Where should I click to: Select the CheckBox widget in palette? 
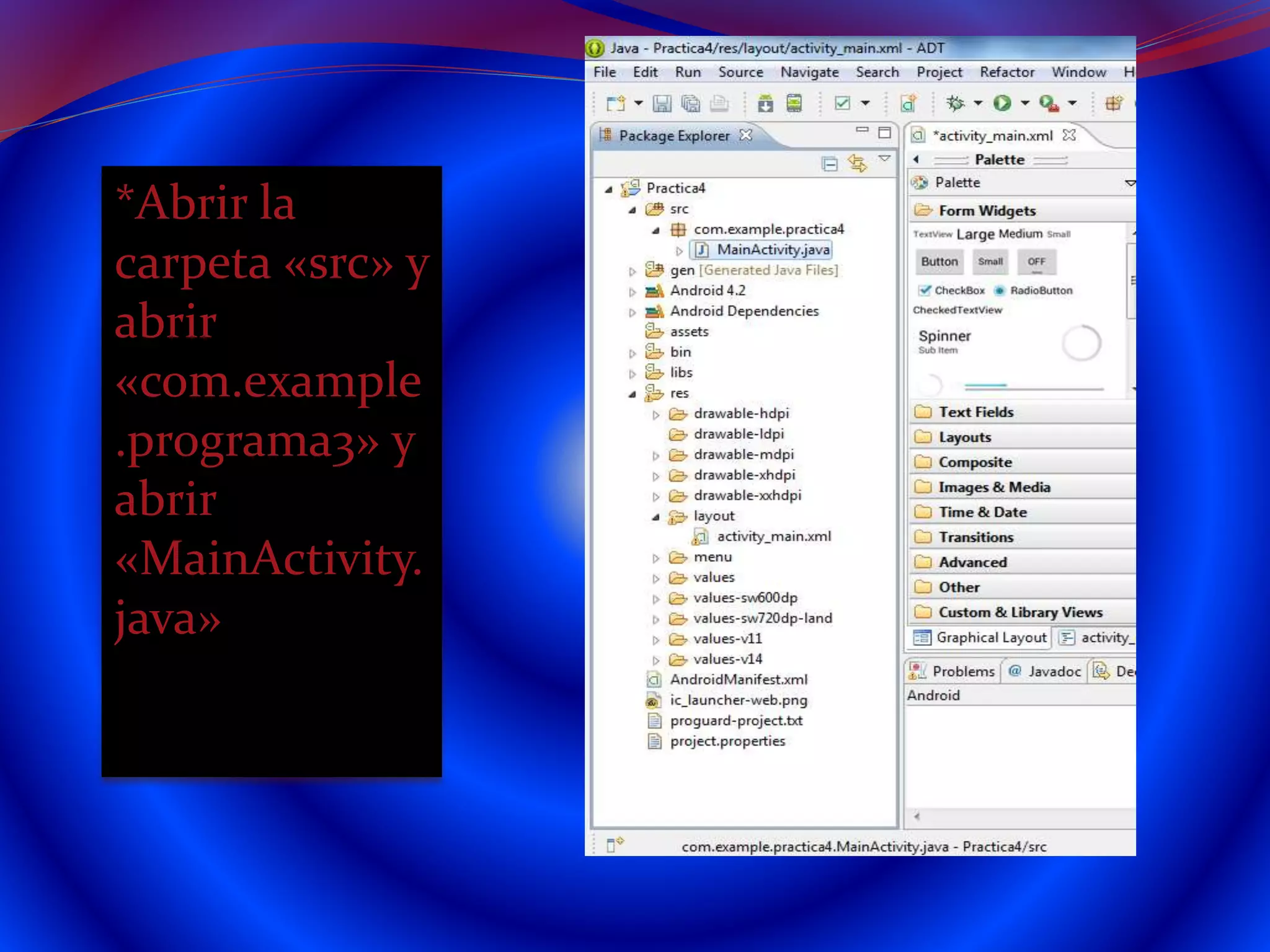point(952,290)
